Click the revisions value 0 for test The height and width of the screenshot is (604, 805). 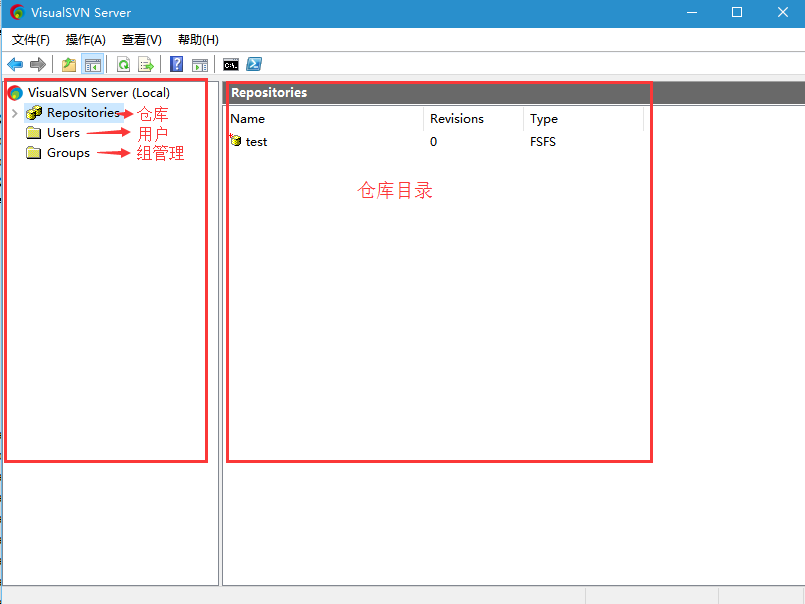coord(433,142)
